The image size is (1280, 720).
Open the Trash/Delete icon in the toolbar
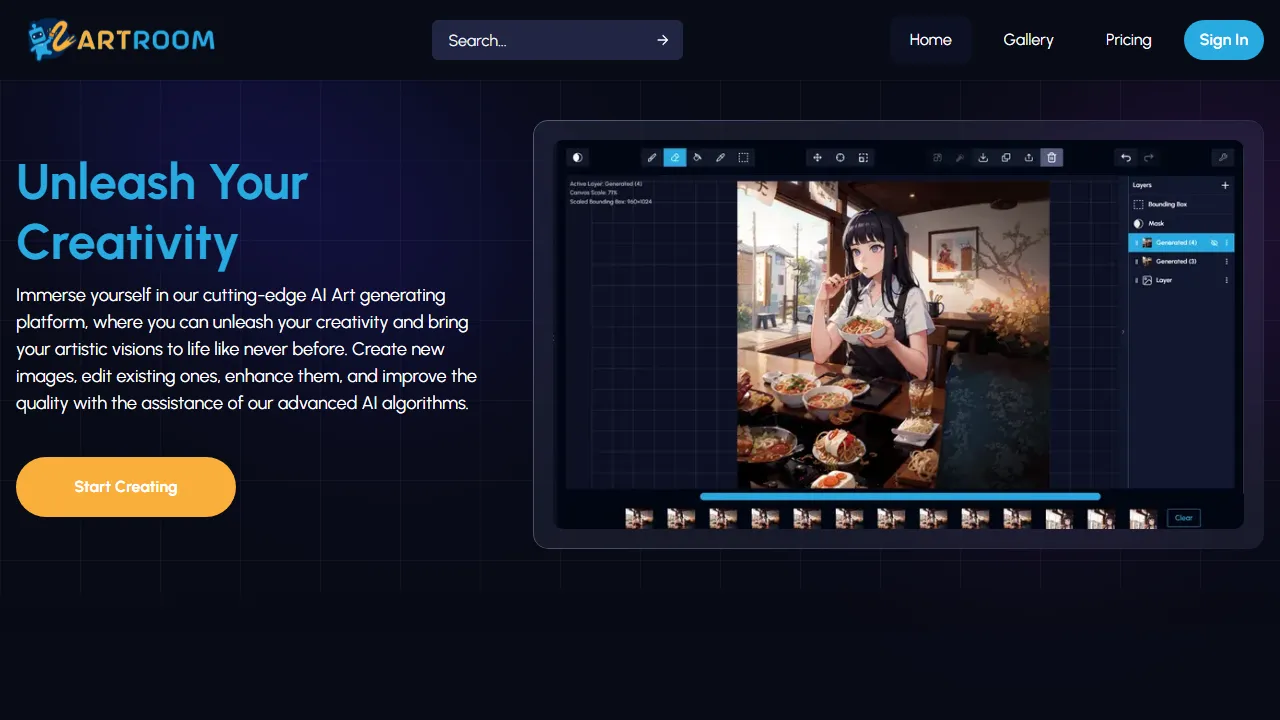point(1051,157)
